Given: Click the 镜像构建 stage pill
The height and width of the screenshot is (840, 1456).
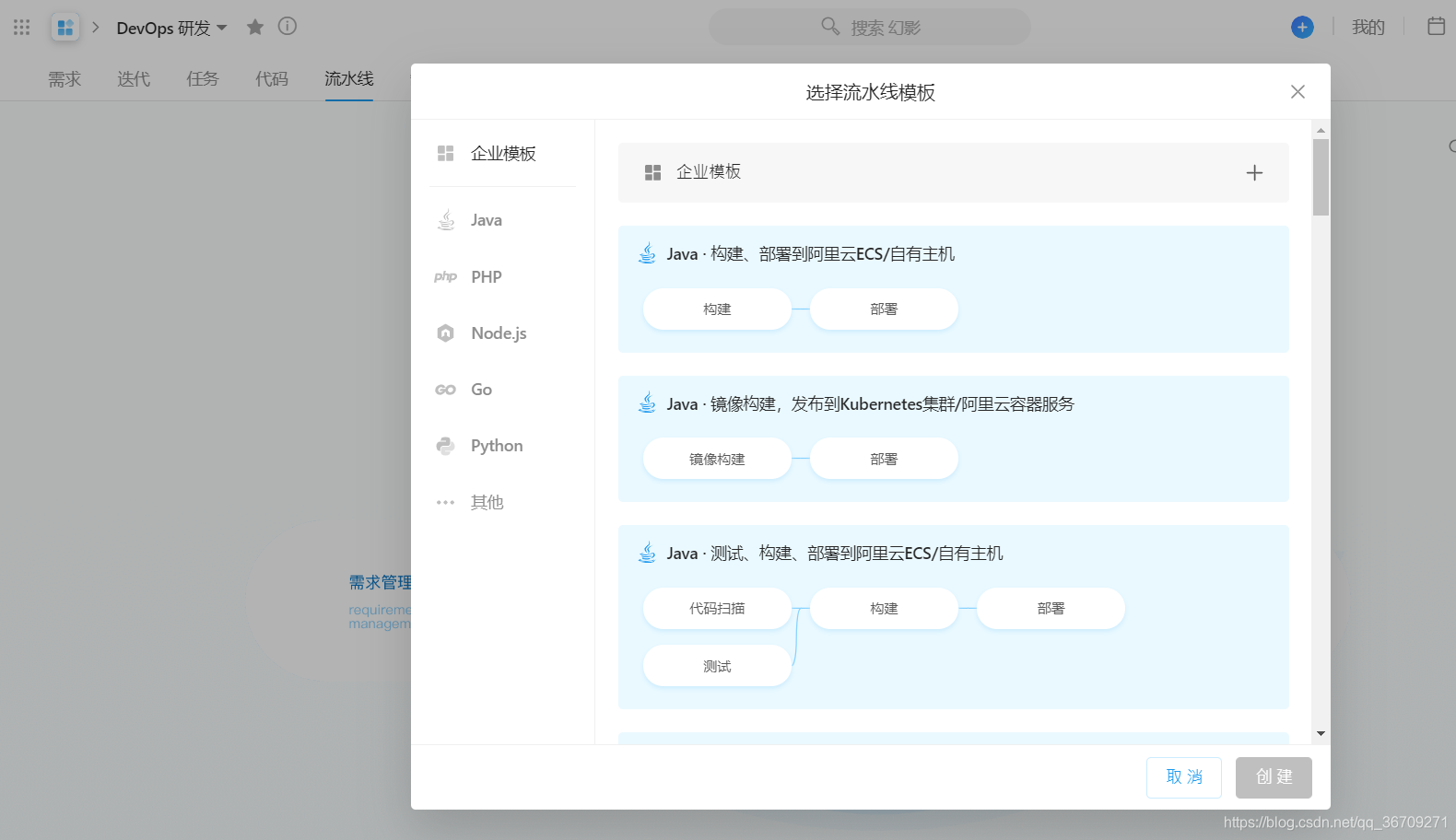Looking at the screenshot, I should click(717, 459).
